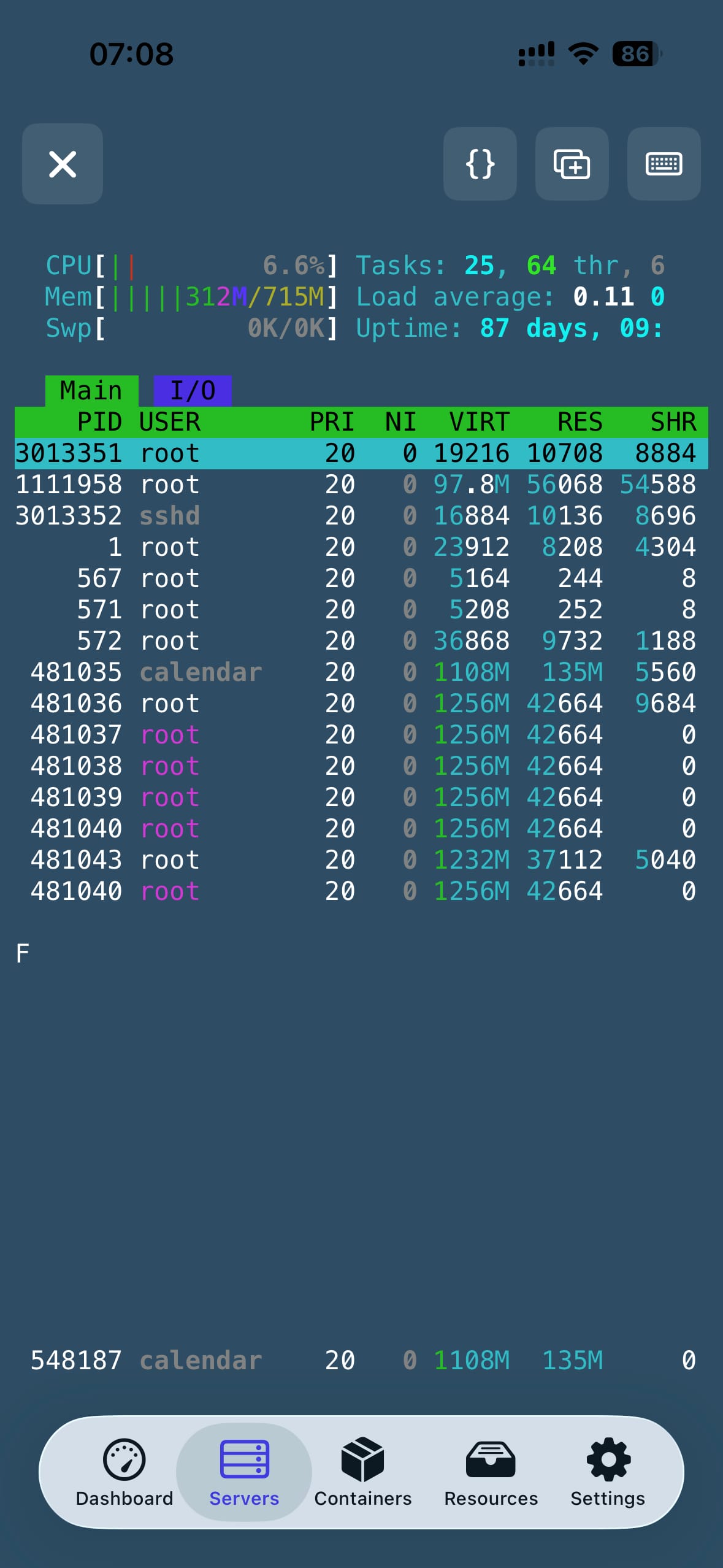Sort by RES column header

(580, 422)
